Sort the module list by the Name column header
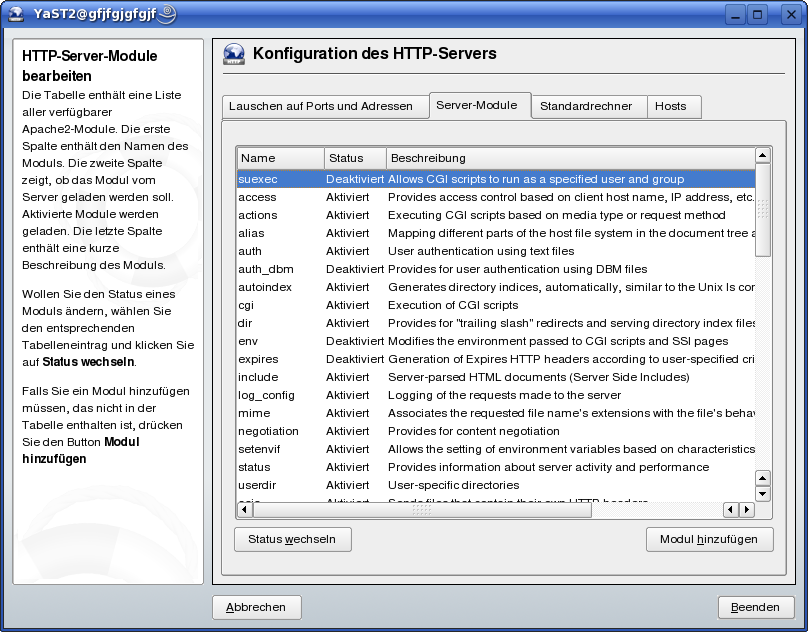The image size is (808, 632). [x=280, y=158]
